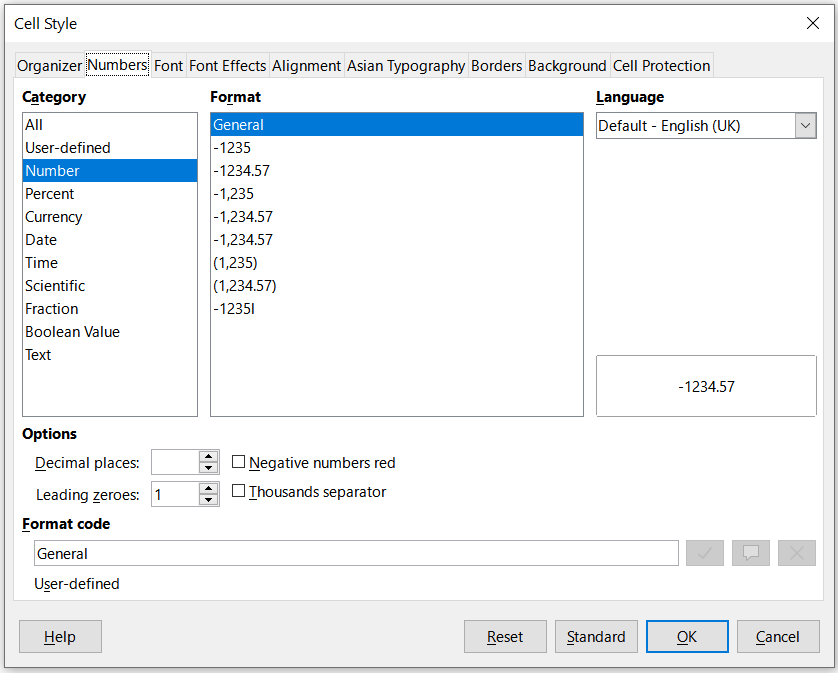838x673 pixels.
Task: Click the green checkmark Add format icon
Action: pyautogui.click(x=704, y=553)
